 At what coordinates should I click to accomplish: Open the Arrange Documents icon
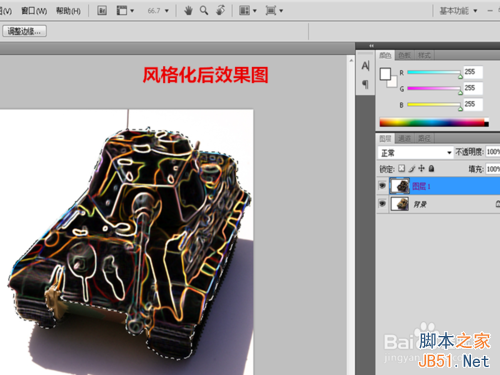pyautogui.click(x=244, y=11)
